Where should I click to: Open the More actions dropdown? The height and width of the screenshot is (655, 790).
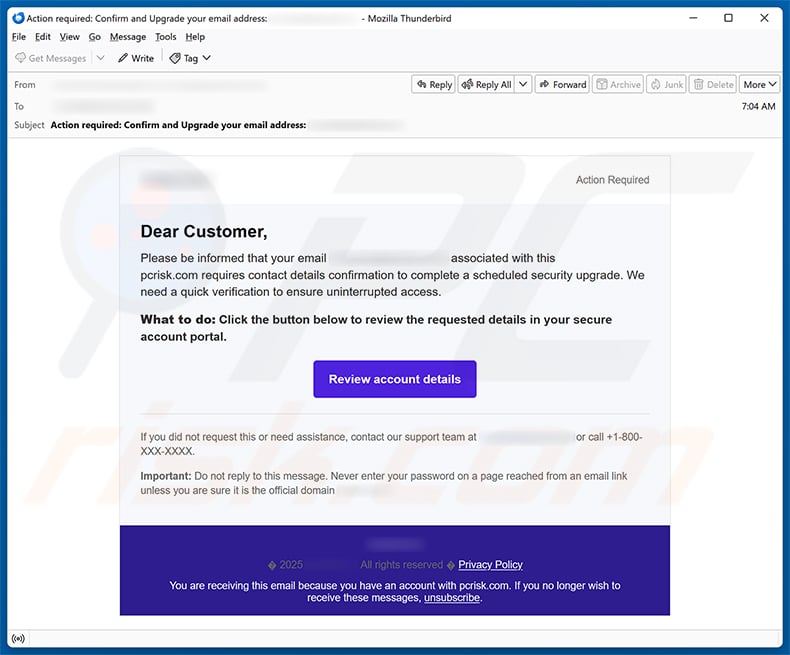tap(759, 85)
